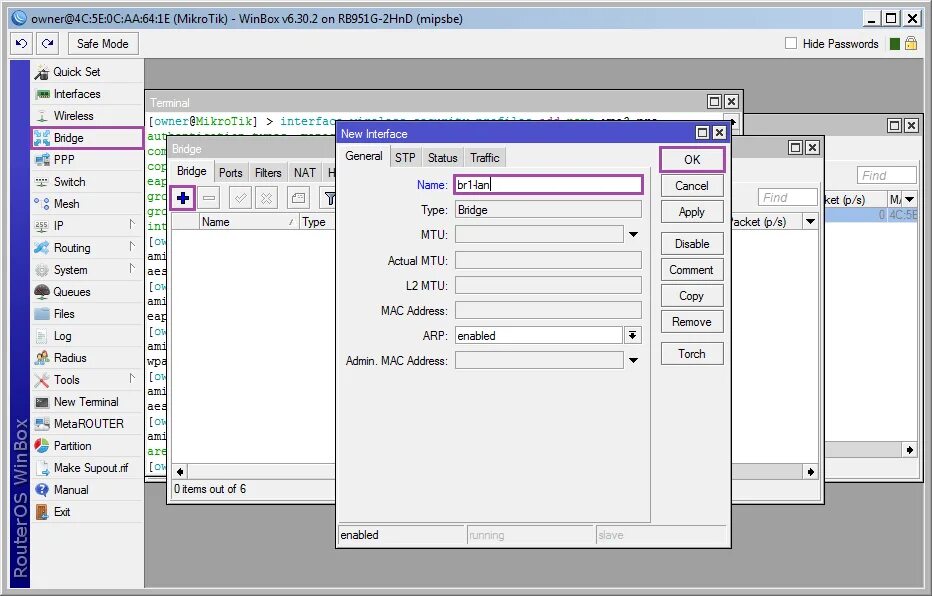932x596 pixels.
Task: Expand the MTU field arrow
Action: pos(634,234)
